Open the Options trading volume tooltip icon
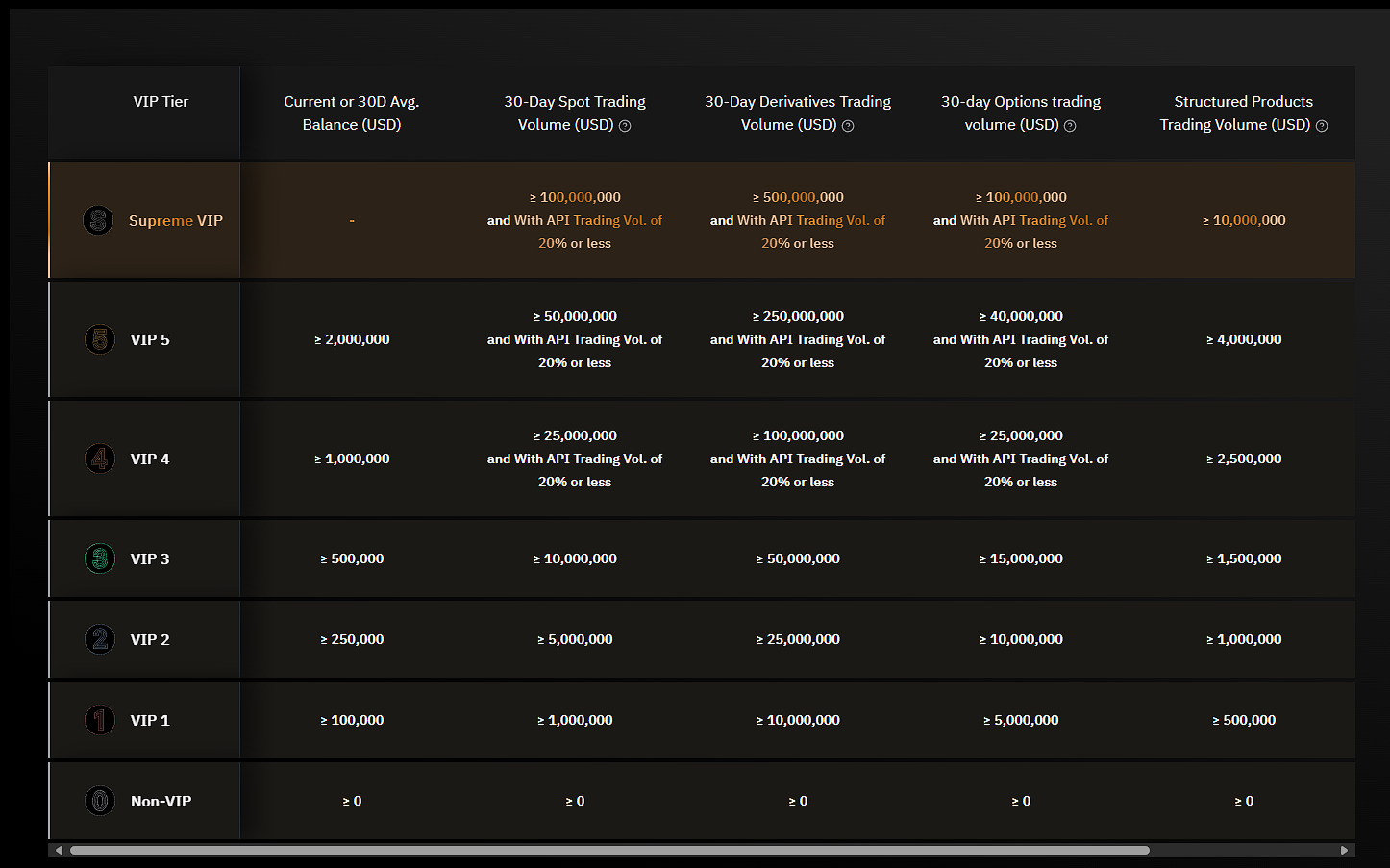The image size is (1390, 868). click(x=1070, y=125)
